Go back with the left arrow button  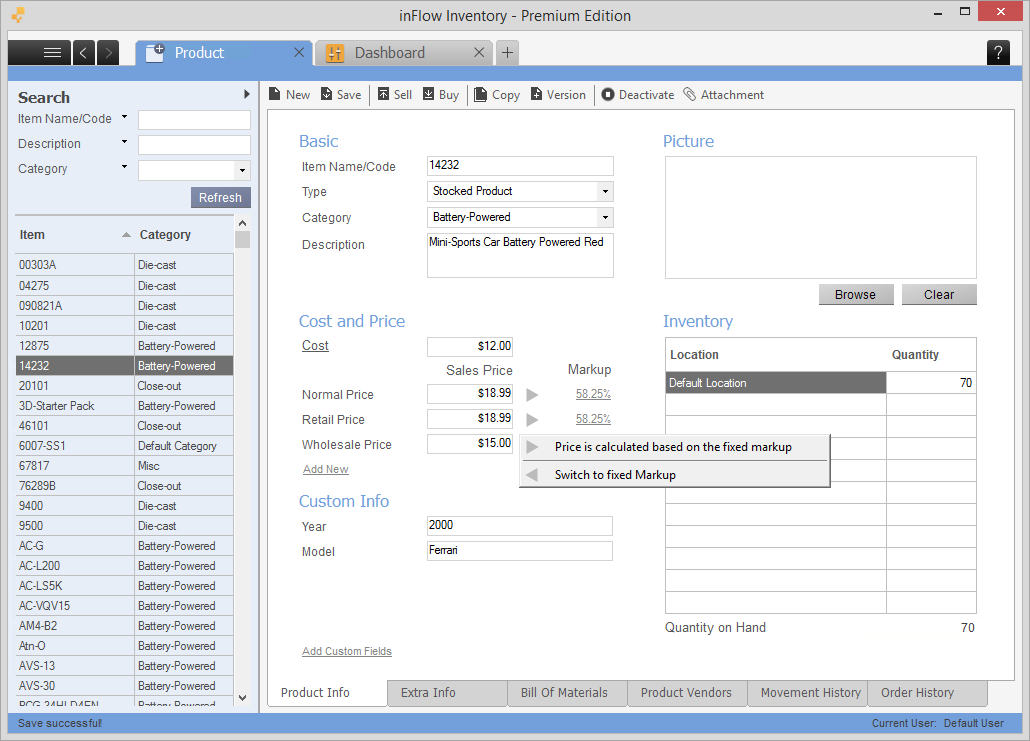pos(83,53)
